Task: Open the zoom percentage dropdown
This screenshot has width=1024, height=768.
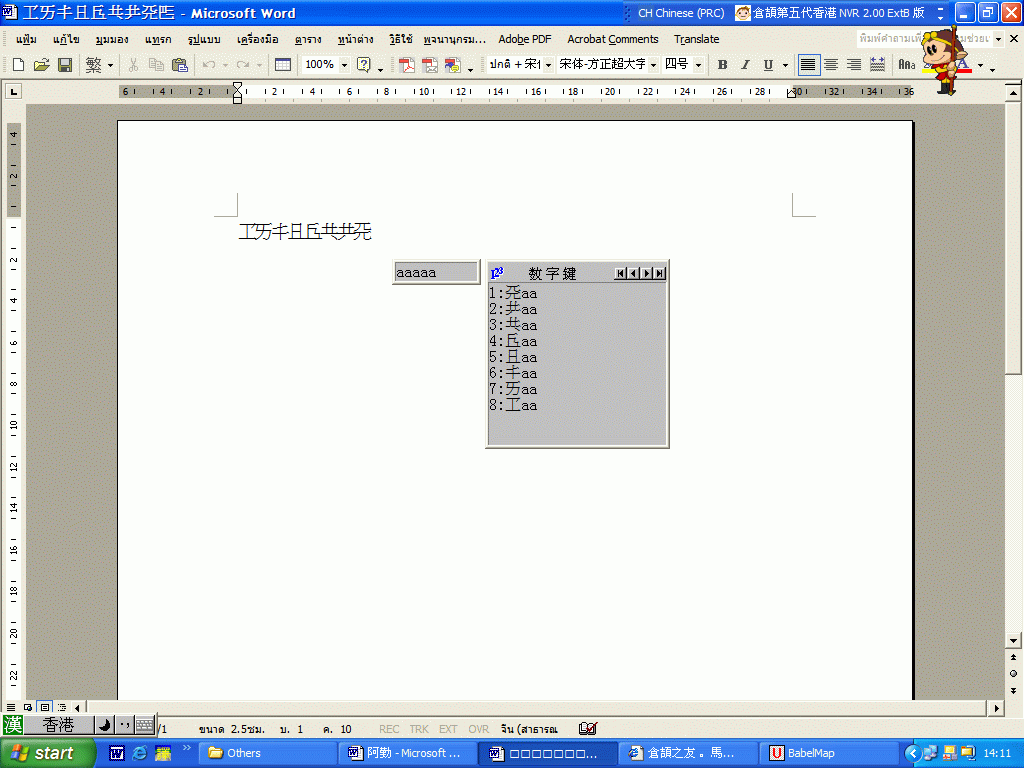Action: pyautogui.click(x=345, y=65)
